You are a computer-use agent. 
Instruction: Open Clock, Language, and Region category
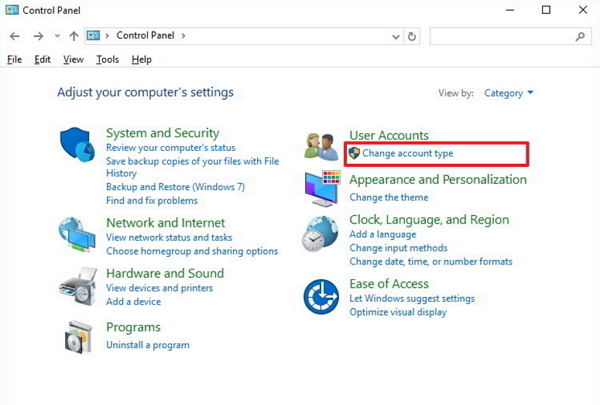point(429,220)
